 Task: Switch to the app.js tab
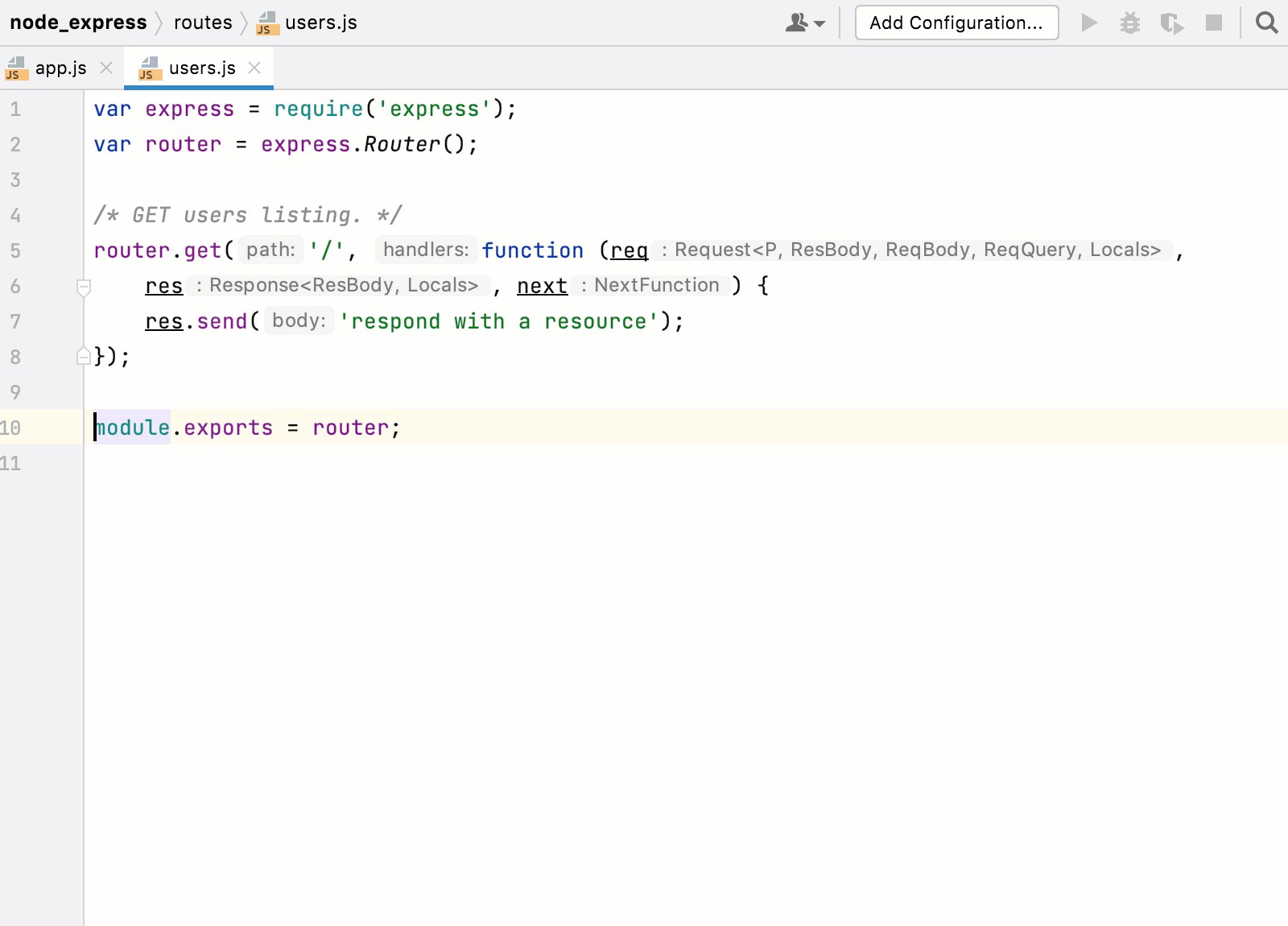pyautogui.click(x=60, y=68)
